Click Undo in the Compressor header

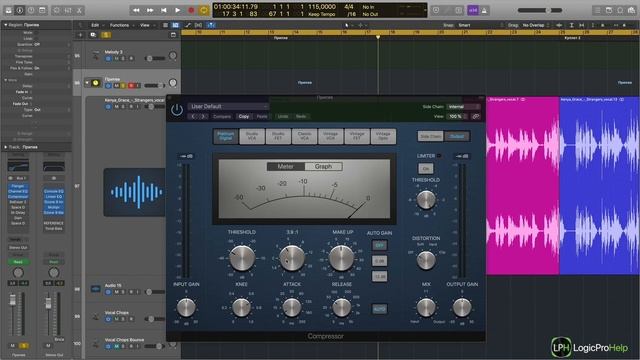pyautogui.click(x=283, y=117)
